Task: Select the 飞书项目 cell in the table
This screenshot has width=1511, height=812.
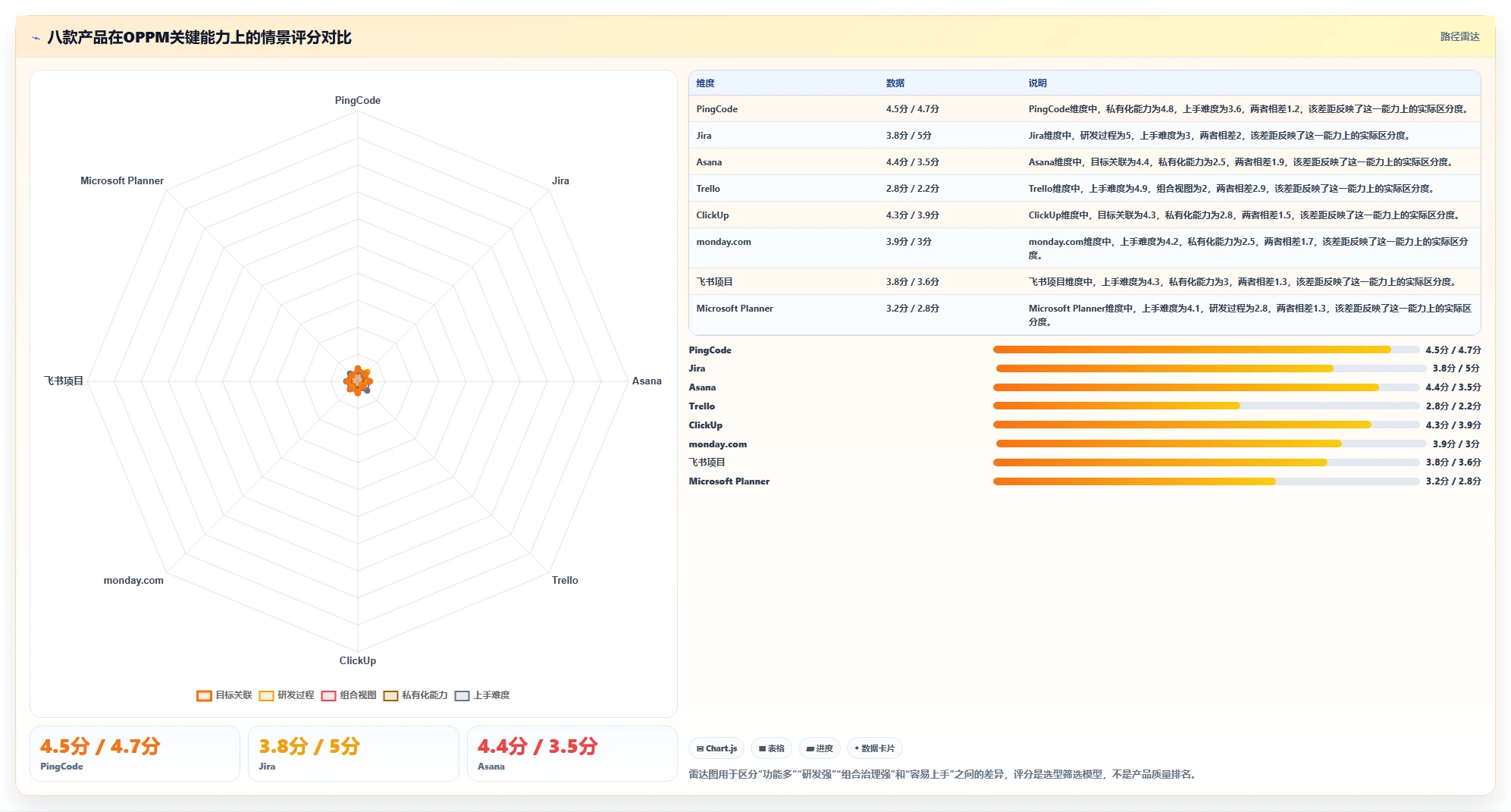Action: tap(784, 282)
